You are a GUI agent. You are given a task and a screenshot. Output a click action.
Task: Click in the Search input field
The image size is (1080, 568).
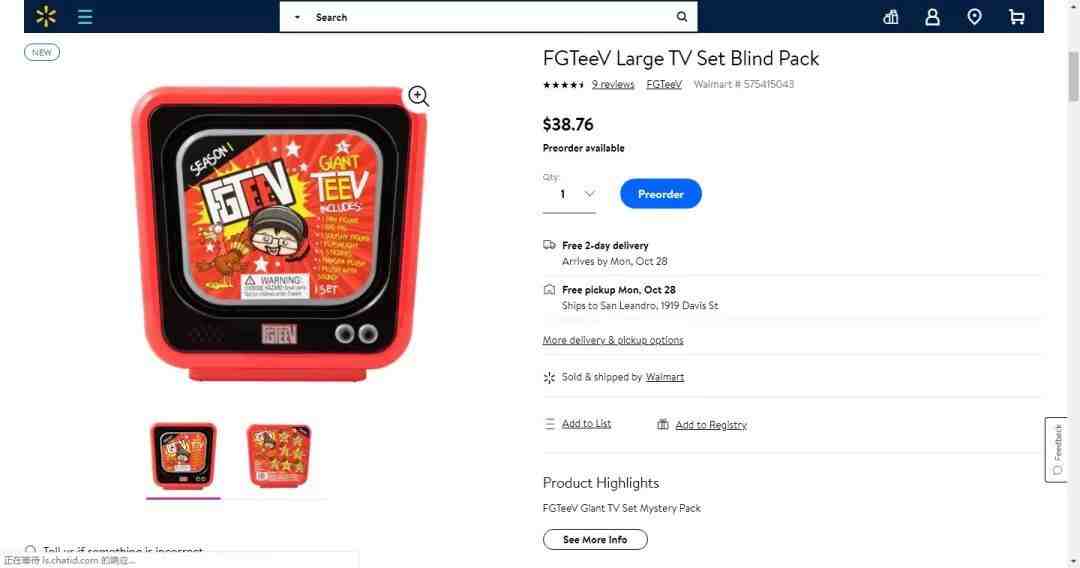[488, 17]
